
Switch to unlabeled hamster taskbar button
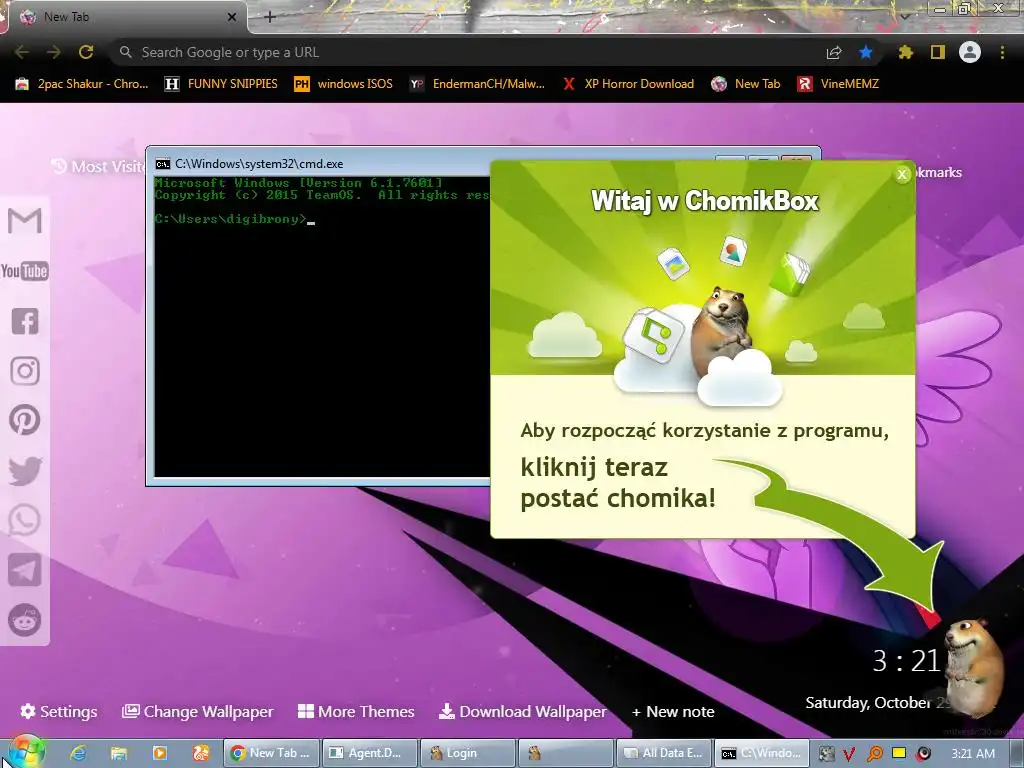566,753
